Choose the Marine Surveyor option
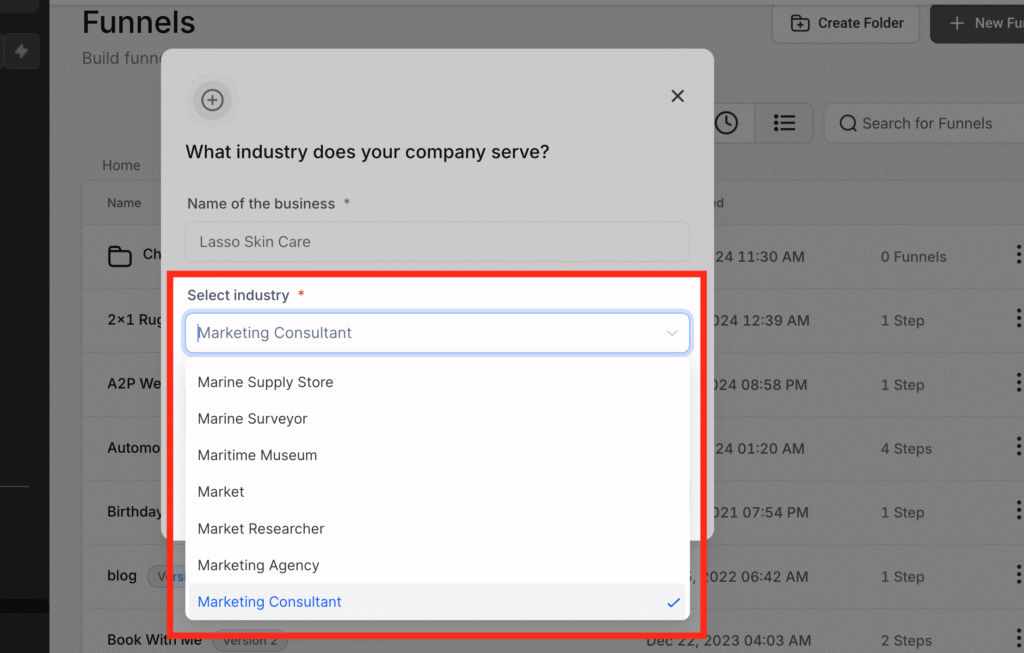The width and height of the screenshot is (1024, 653). pos(252,419)
